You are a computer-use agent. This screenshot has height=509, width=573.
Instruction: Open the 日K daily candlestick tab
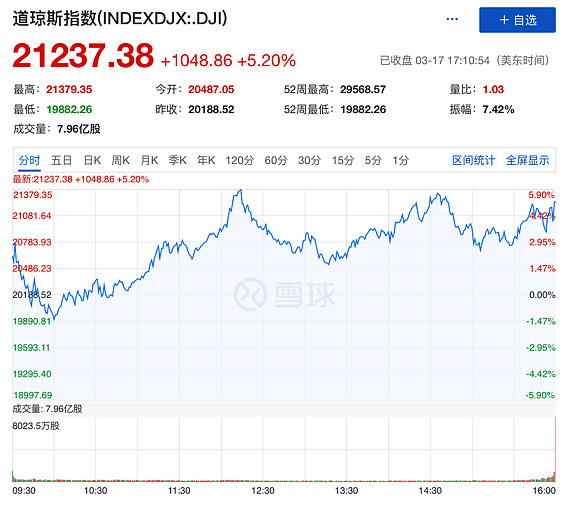point(92,160)
